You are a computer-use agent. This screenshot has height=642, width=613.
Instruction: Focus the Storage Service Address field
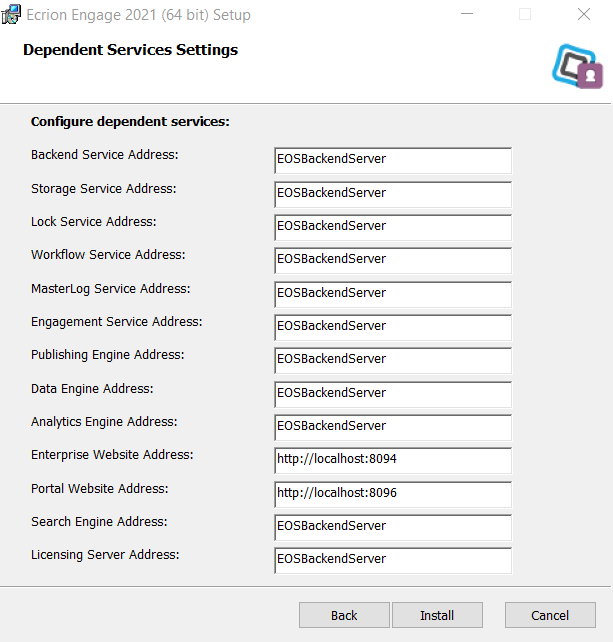pyautogui.click(x=393, y=194)
